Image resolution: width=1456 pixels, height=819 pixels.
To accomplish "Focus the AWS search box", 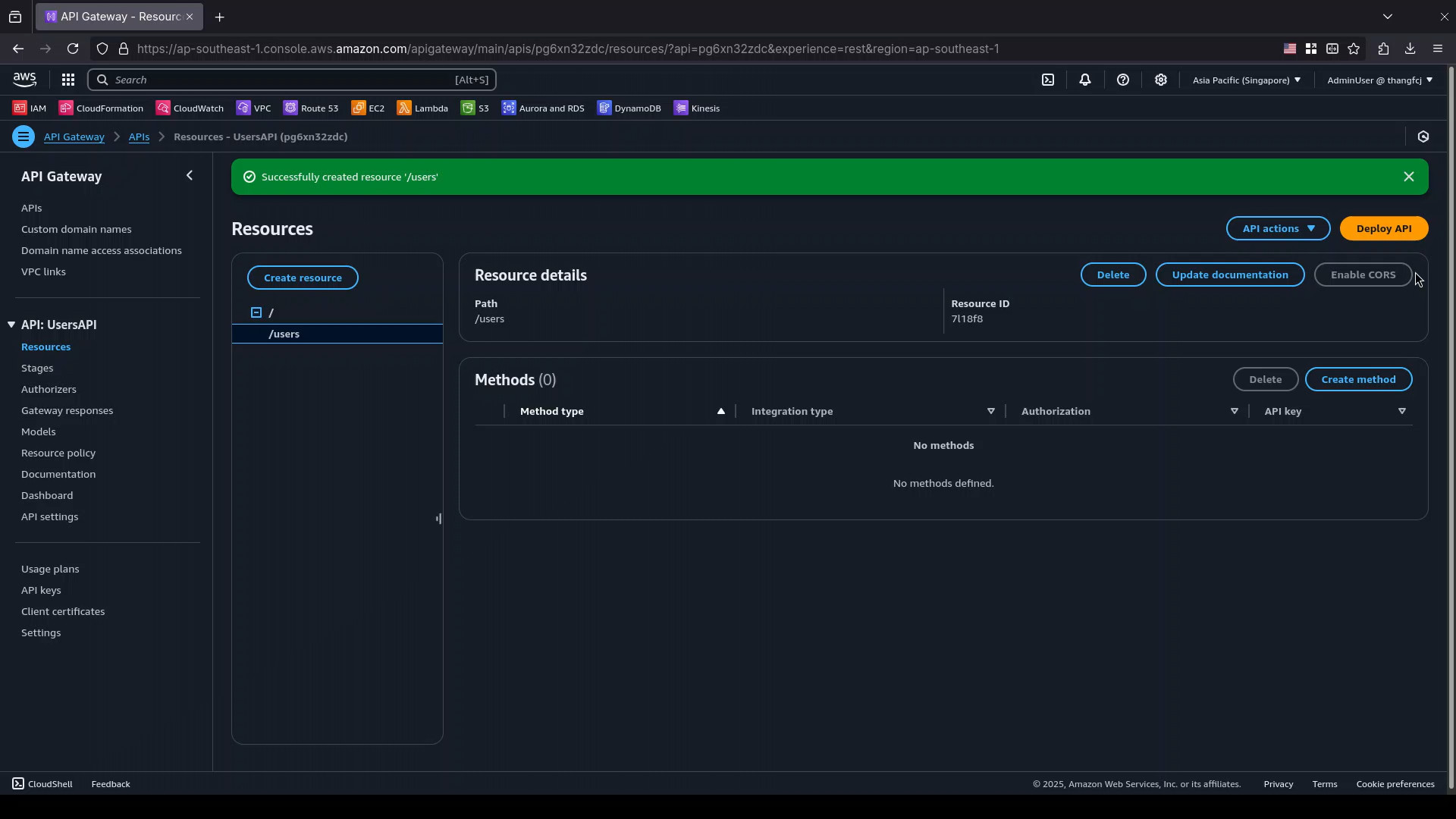I will (x=292, y=80).
